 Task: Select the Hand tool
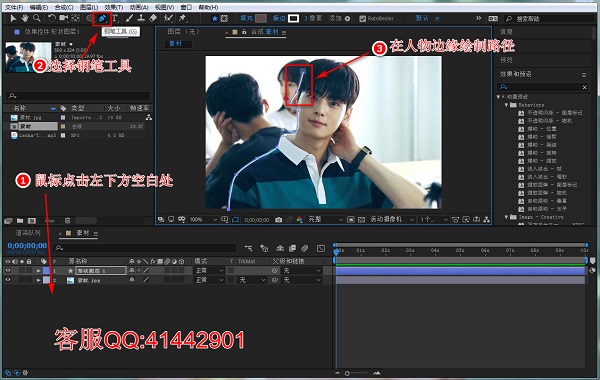25,18
